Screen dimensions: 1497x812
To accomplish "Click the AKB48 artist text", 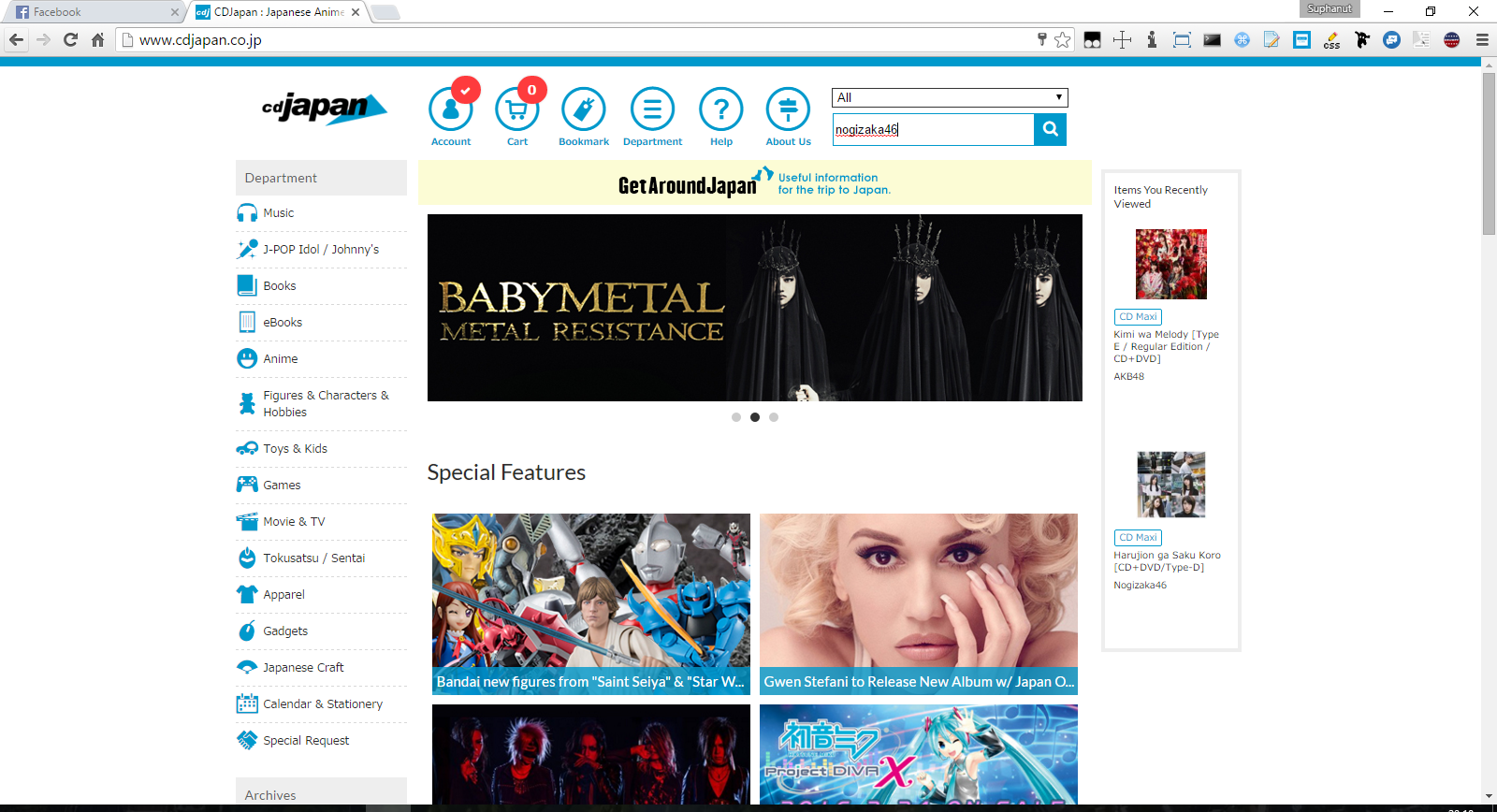I will (1128, 376).
